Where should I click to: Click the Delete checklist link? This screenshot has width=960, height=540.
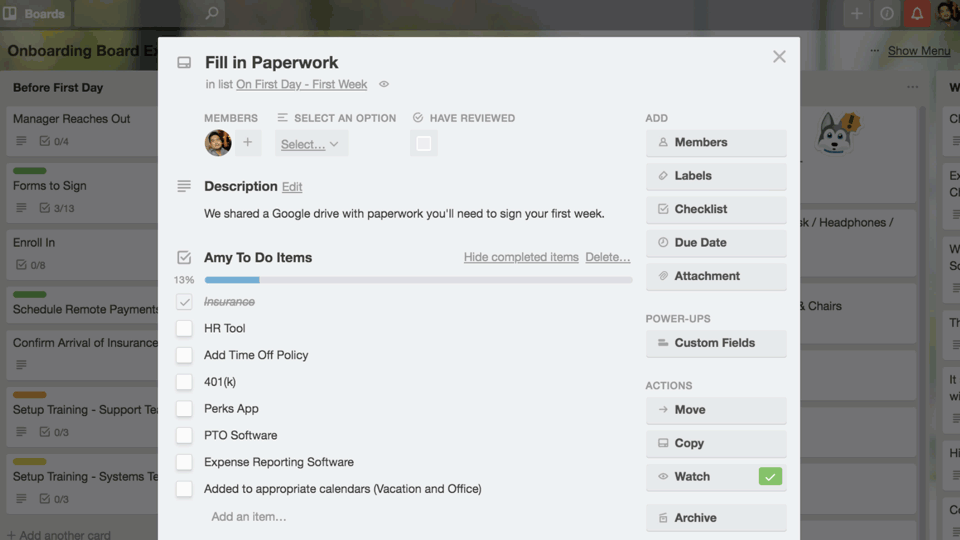(607, 257)
